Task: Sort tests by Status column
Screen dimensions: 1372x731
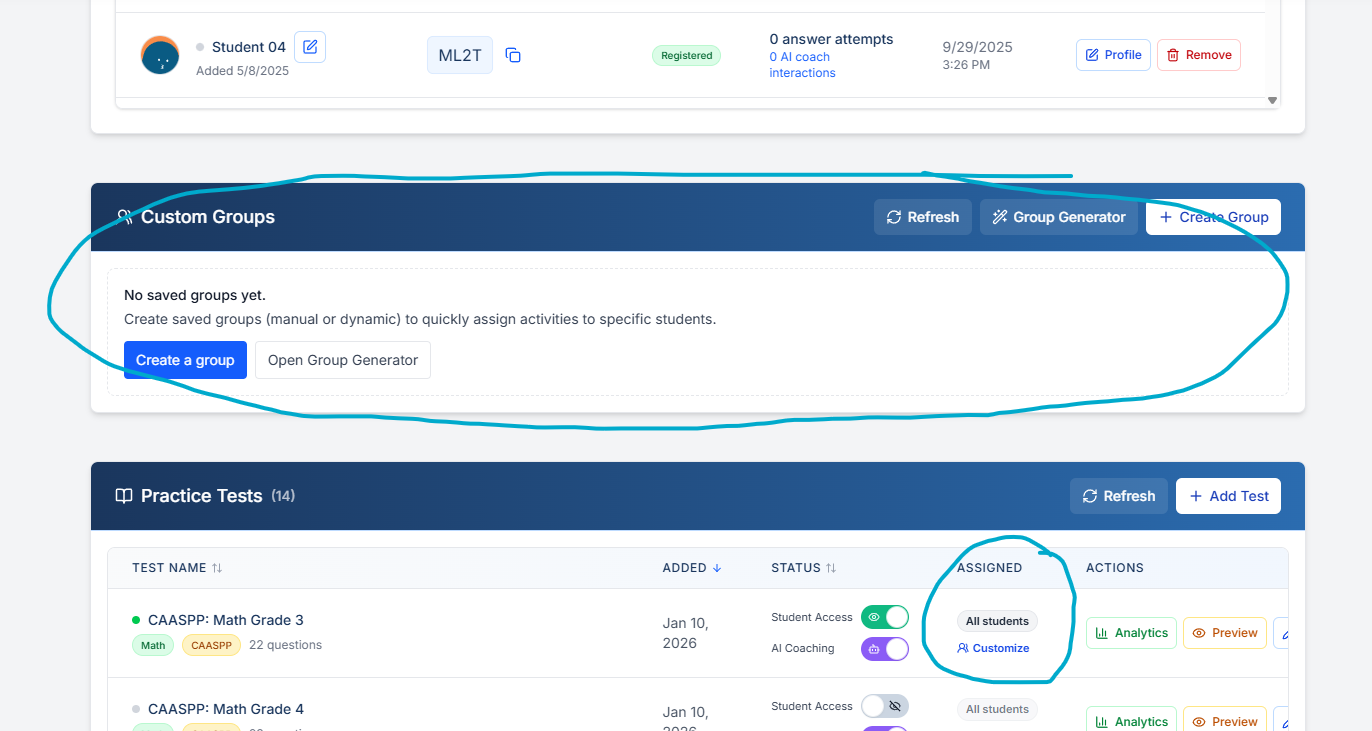Action: tap(803, 568)
